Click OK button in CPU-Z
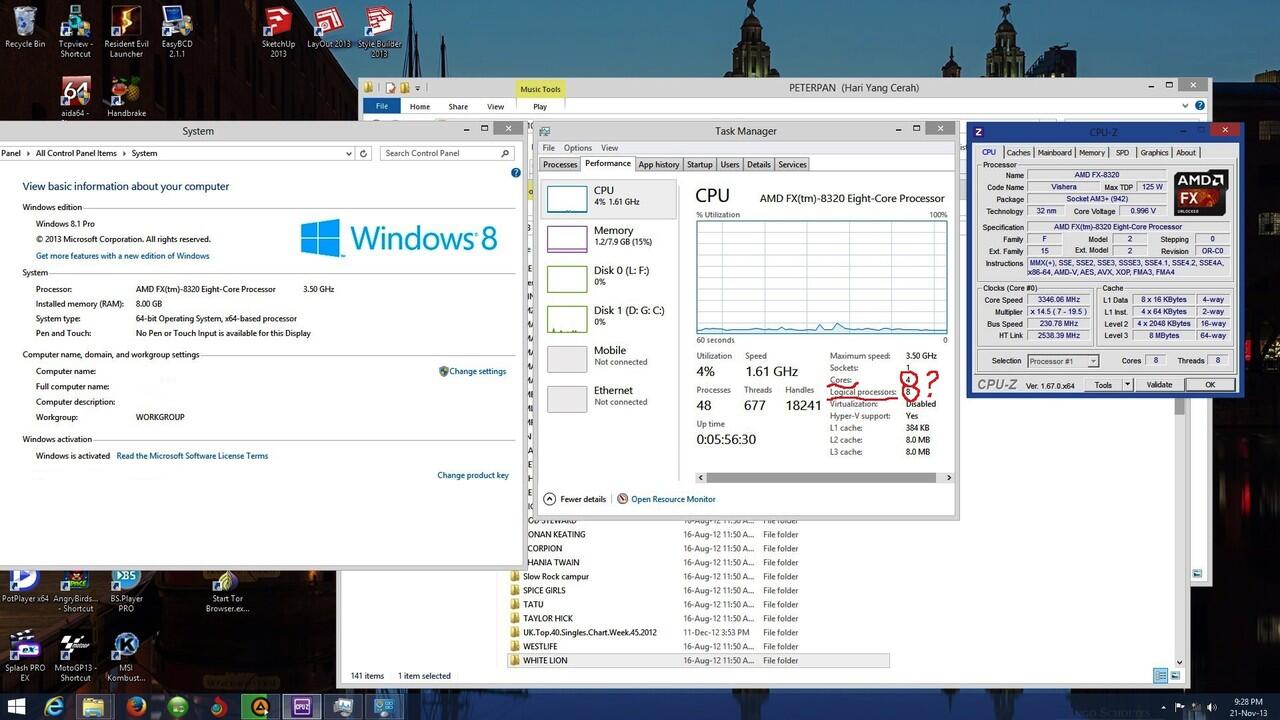 pos(1210,384)
